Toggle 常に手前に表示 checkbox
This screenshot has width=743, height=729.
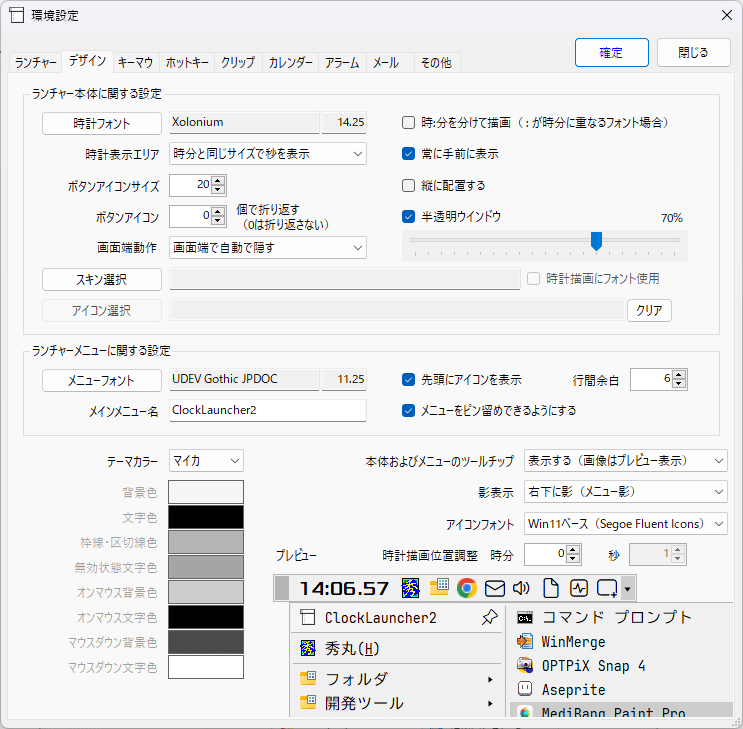click(x=408, y=154)
